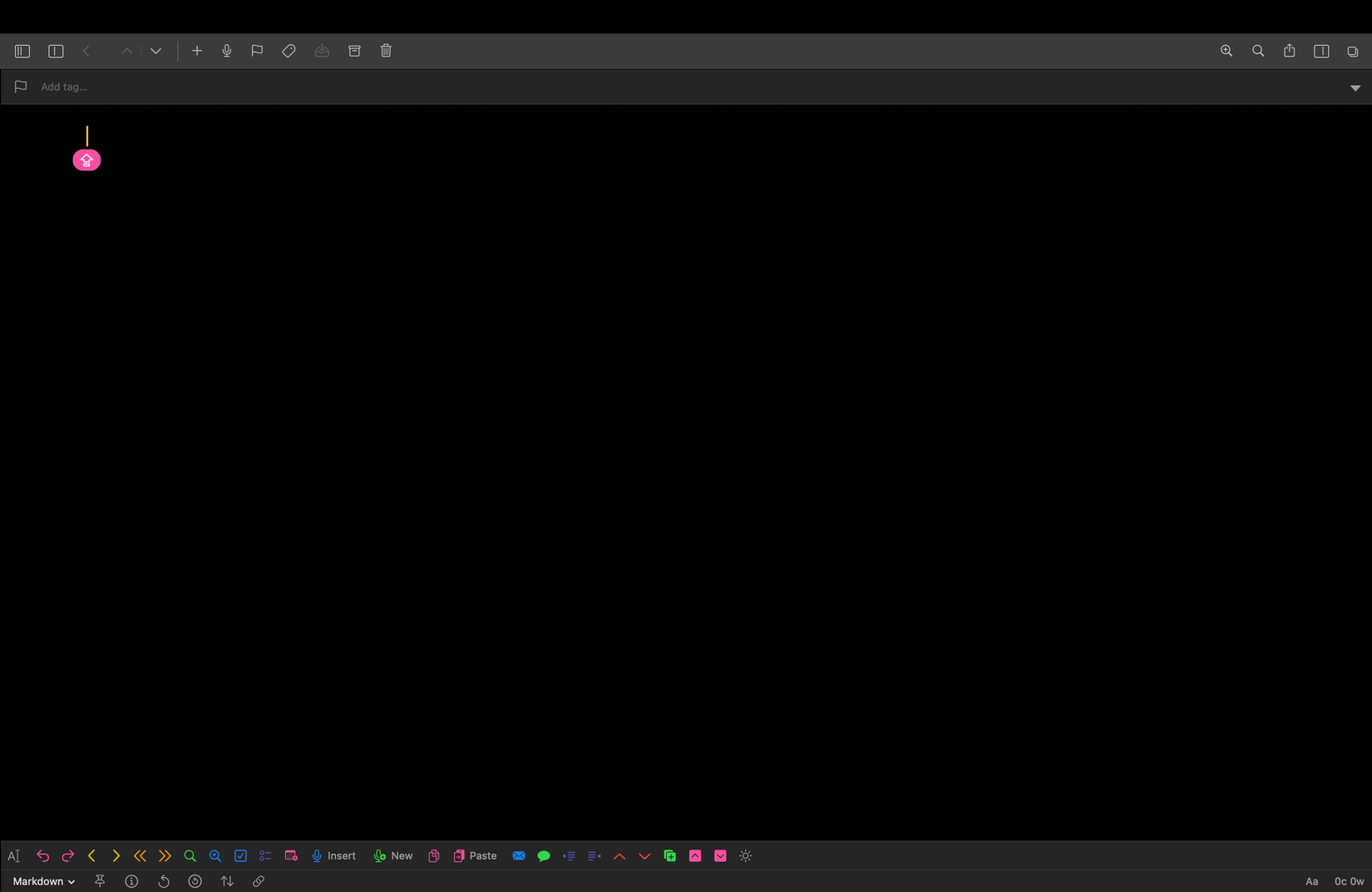Click the blue plus-magnifier in action bar
The height and width of the screenshot is (892, 1372).
[x=215, y=855]
